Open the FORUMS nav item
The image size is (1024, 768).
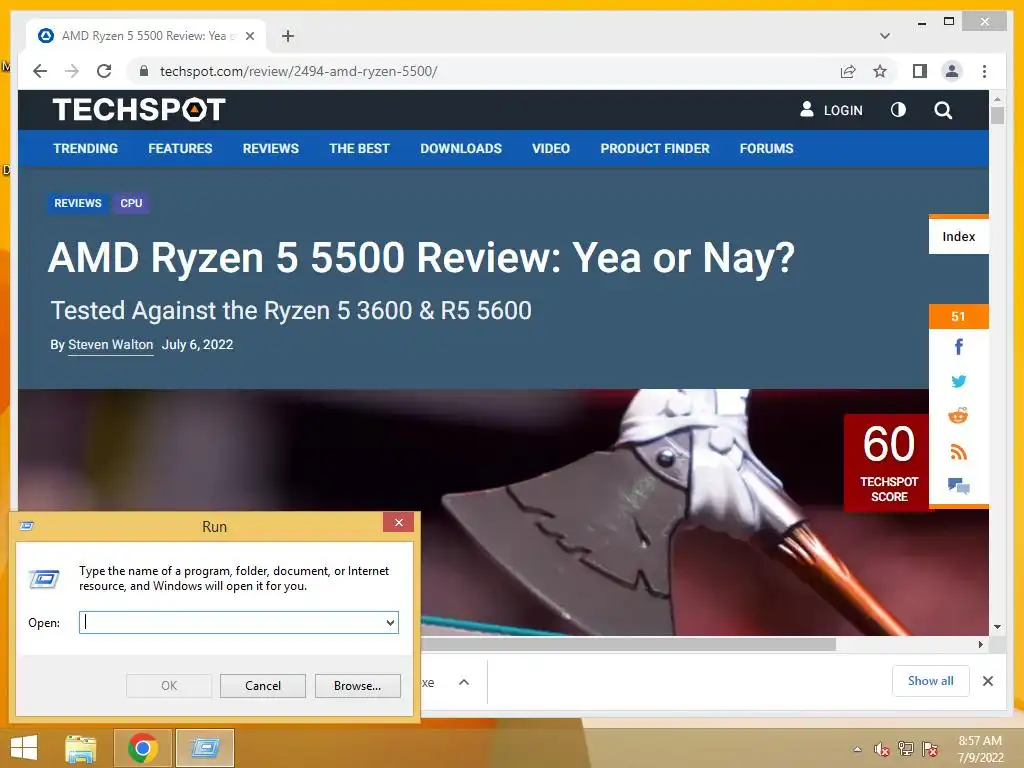coord(767,148)
